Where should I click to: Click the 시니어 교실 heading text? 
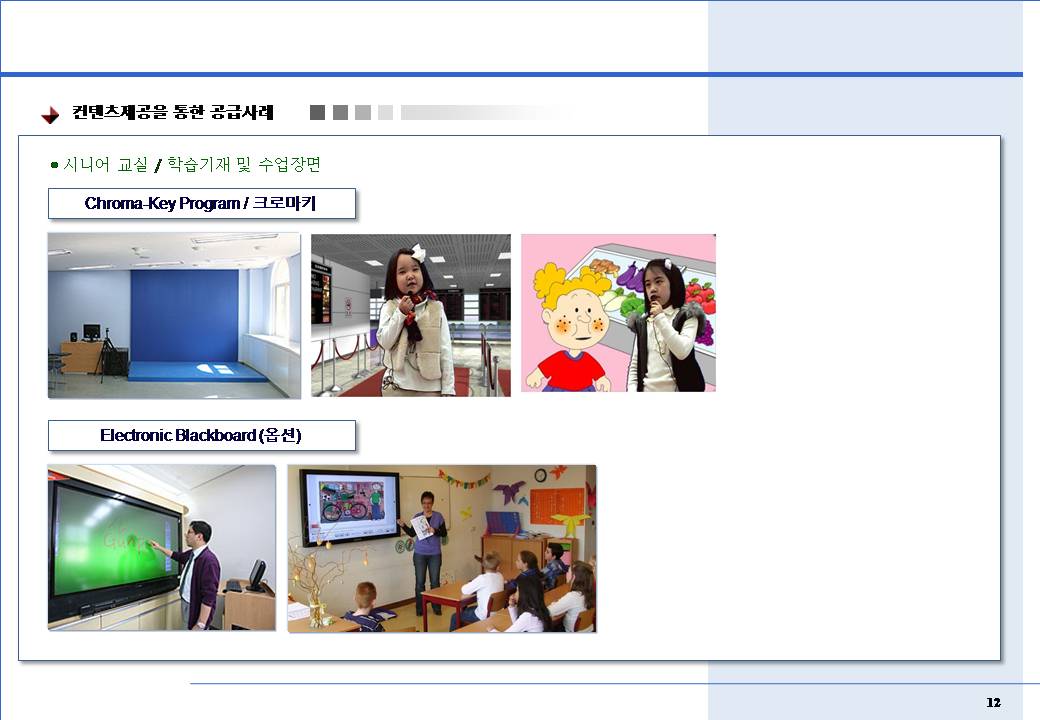[105, 164]
